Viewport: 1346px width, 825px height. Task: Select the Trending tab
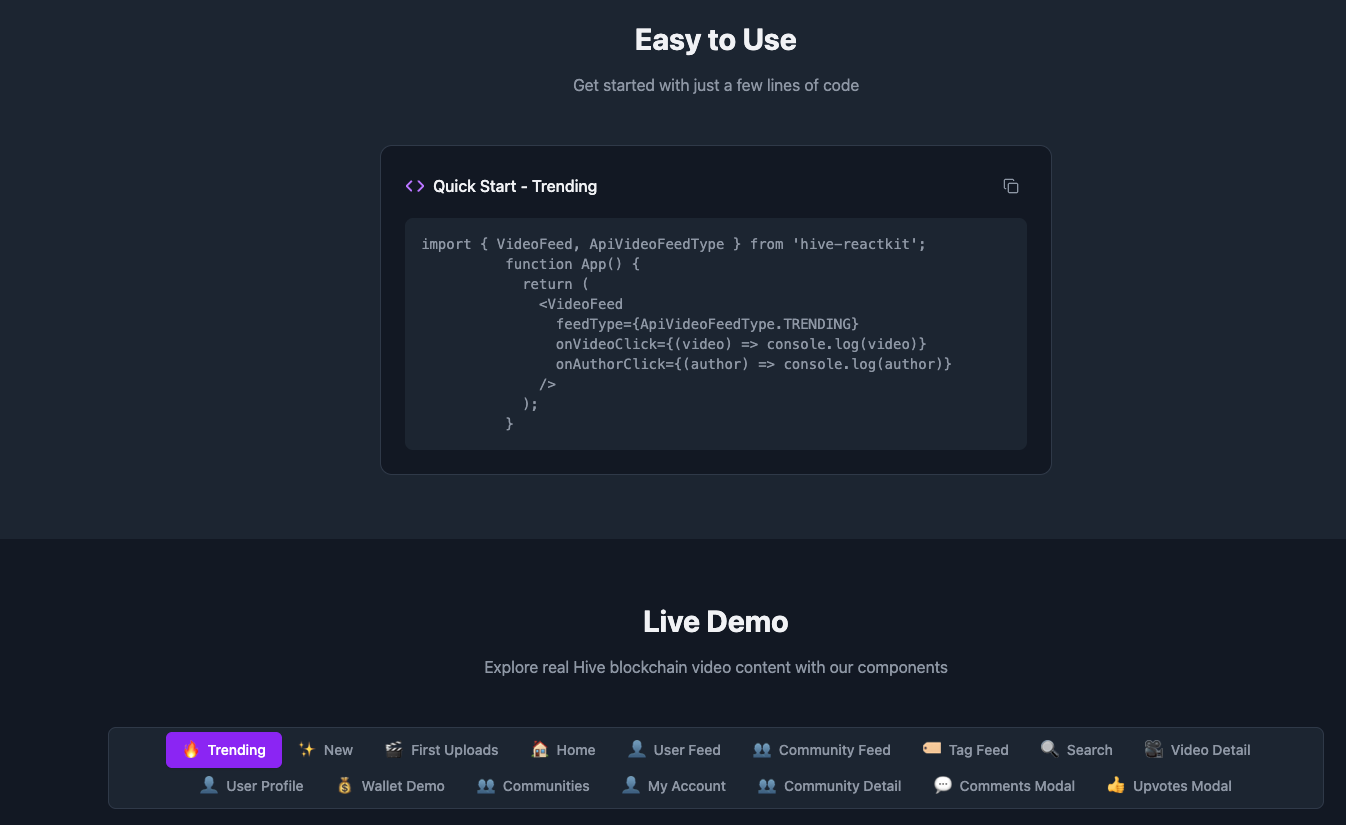[x=224, y=750]
